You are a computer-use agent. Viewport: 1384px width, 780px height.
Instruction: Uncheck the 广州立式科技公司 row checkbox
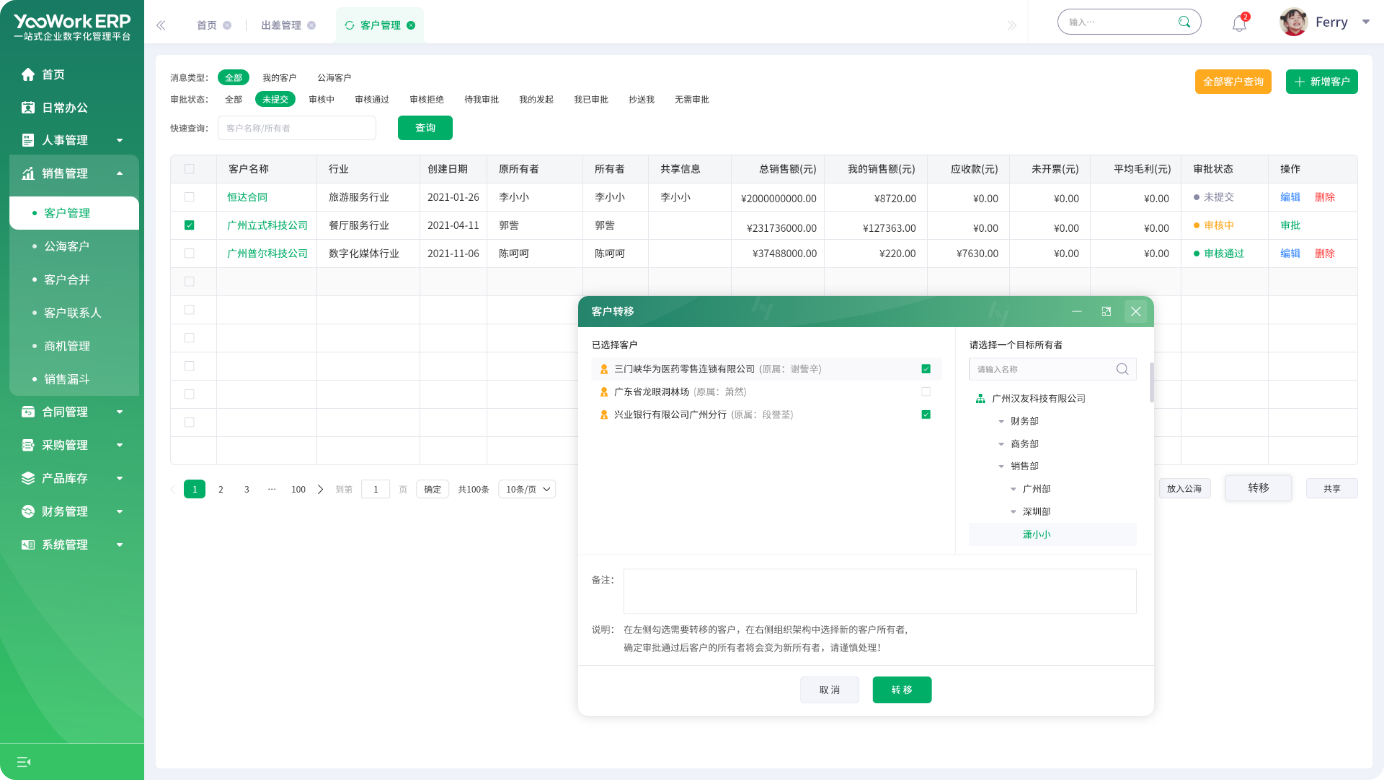pos(189,225)
